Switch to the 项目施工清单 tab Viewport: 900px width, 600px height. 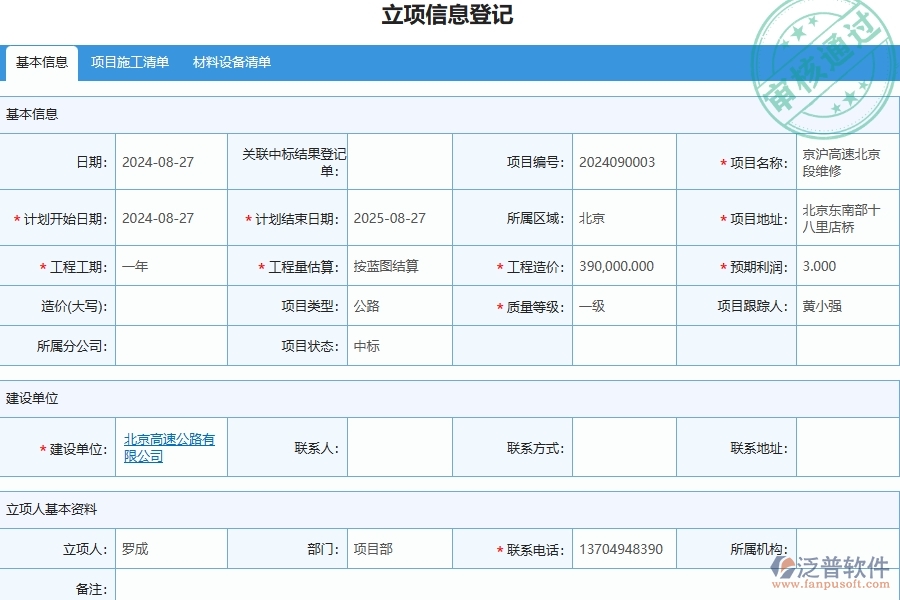[131, 62]
